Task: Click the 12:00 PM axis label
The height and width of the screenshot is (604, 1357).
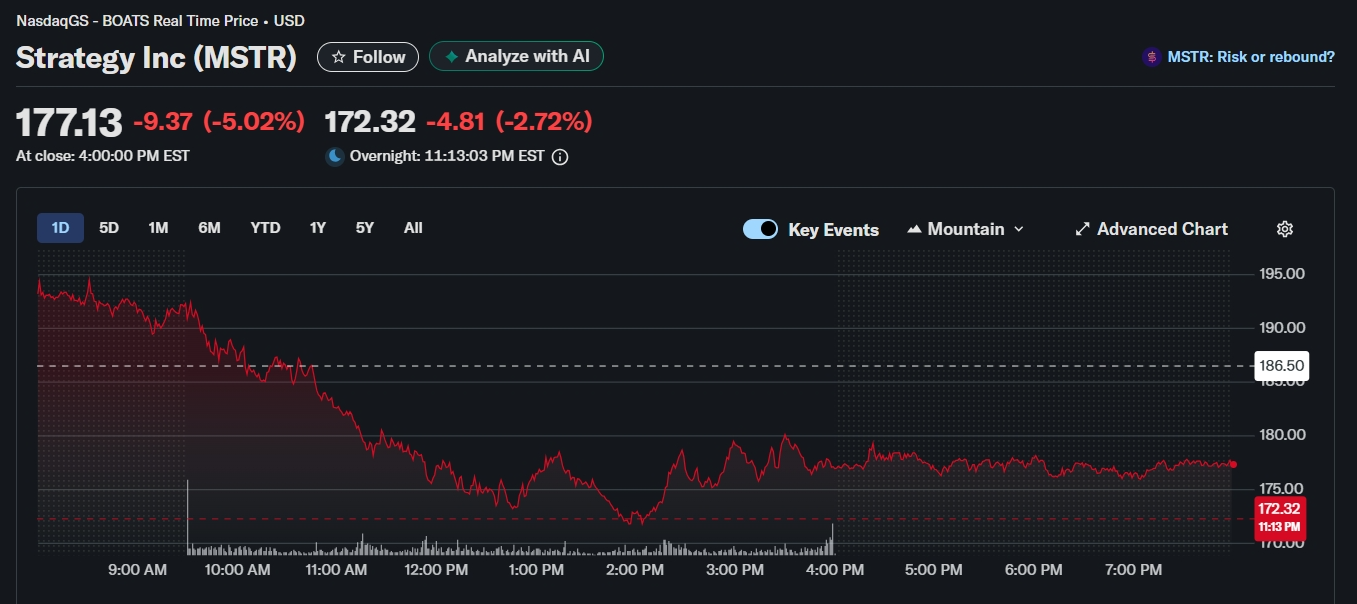Action: (435, 570)
